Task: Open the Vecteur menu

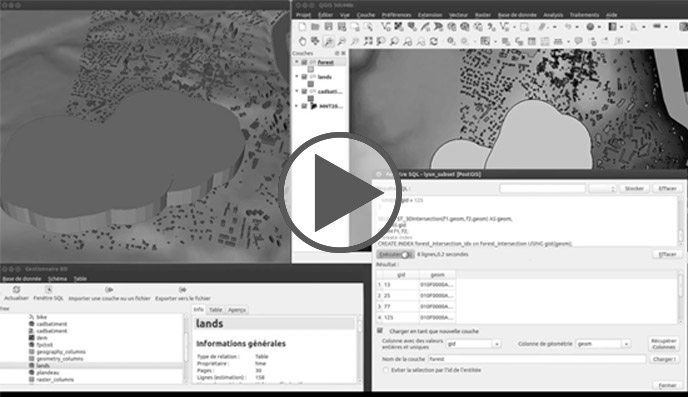Action: click(458, 15)
